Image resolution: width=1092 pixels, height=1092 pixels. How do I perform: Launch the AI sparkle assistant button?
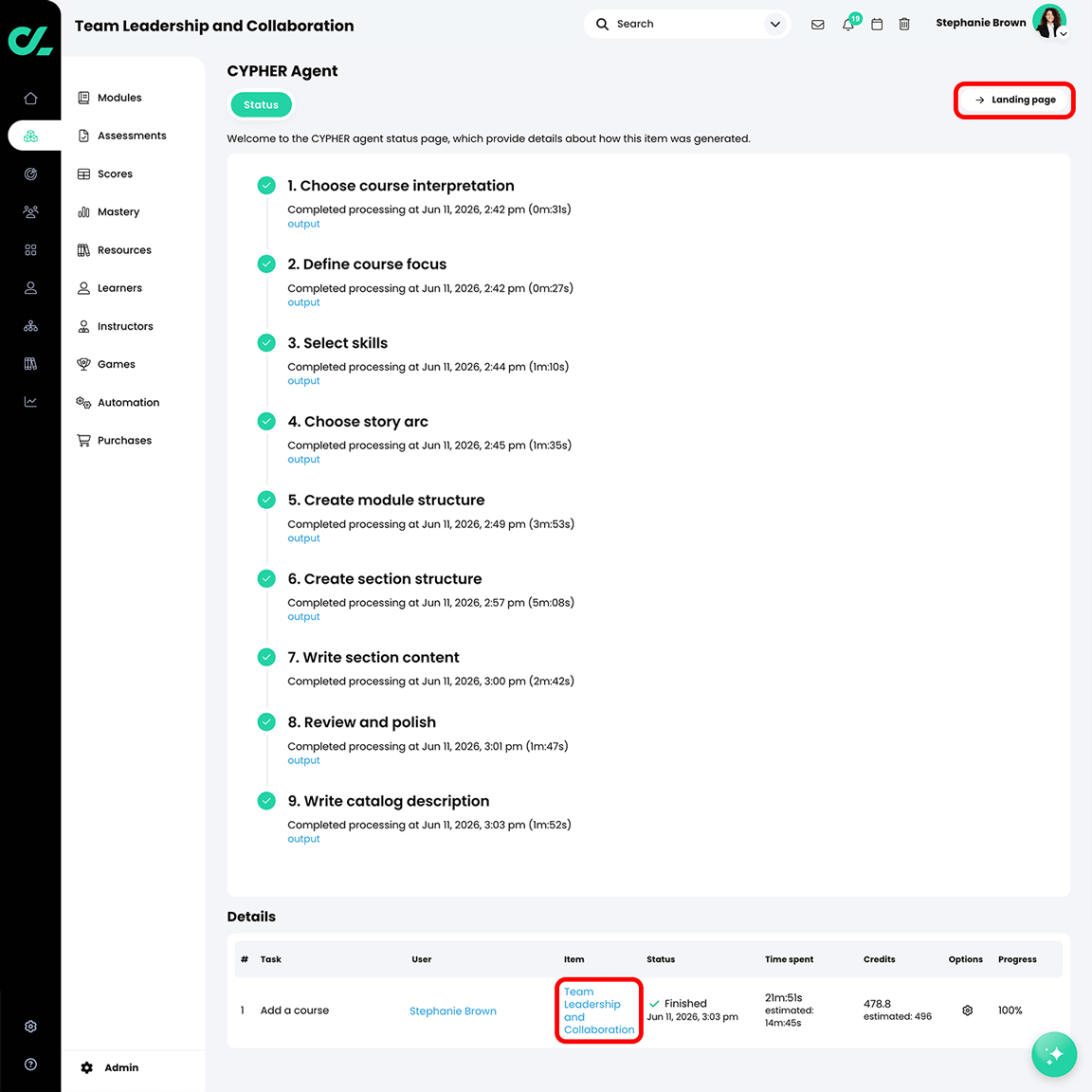1054,1054
